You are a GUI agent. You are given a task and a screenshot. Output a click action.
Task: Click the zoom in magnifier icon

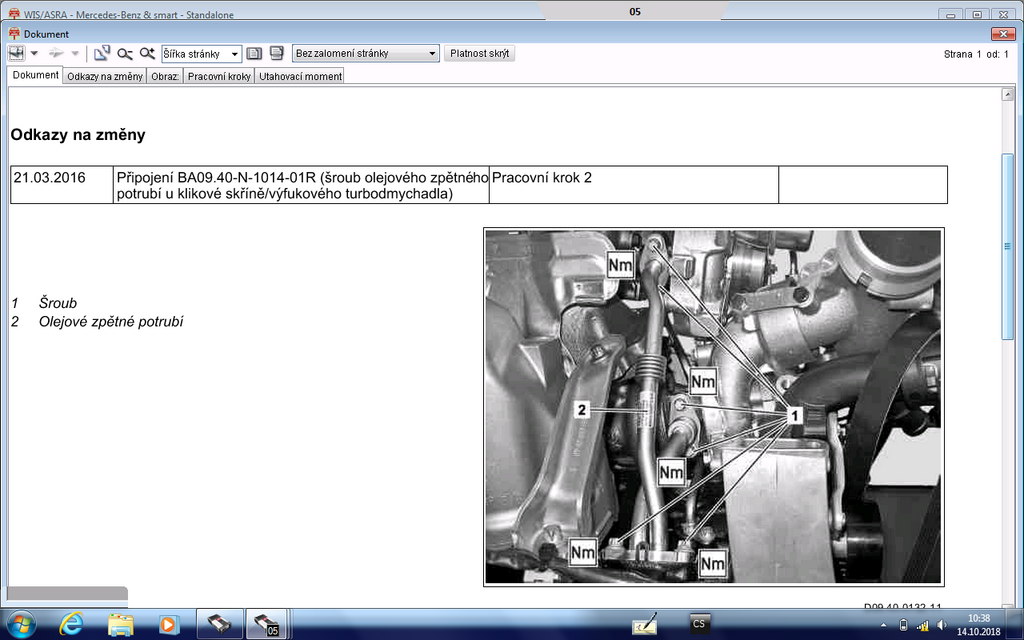coord(147,54)
